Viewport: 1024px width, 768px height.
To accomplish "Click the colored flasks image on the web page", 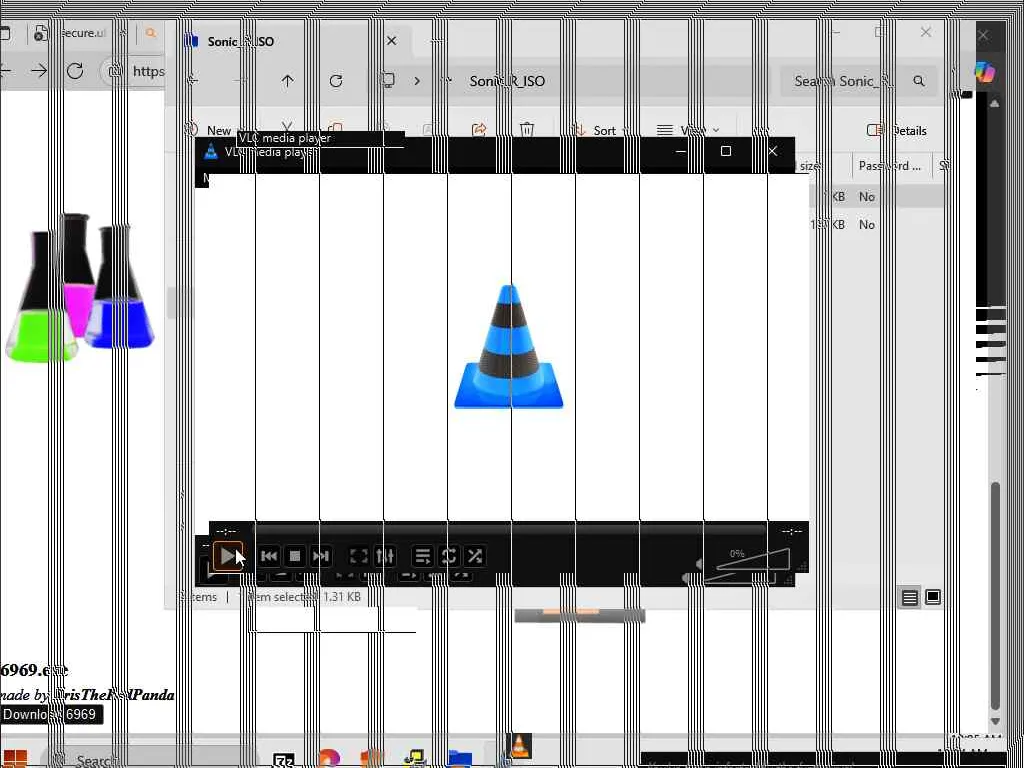I will tap(78, 287).
